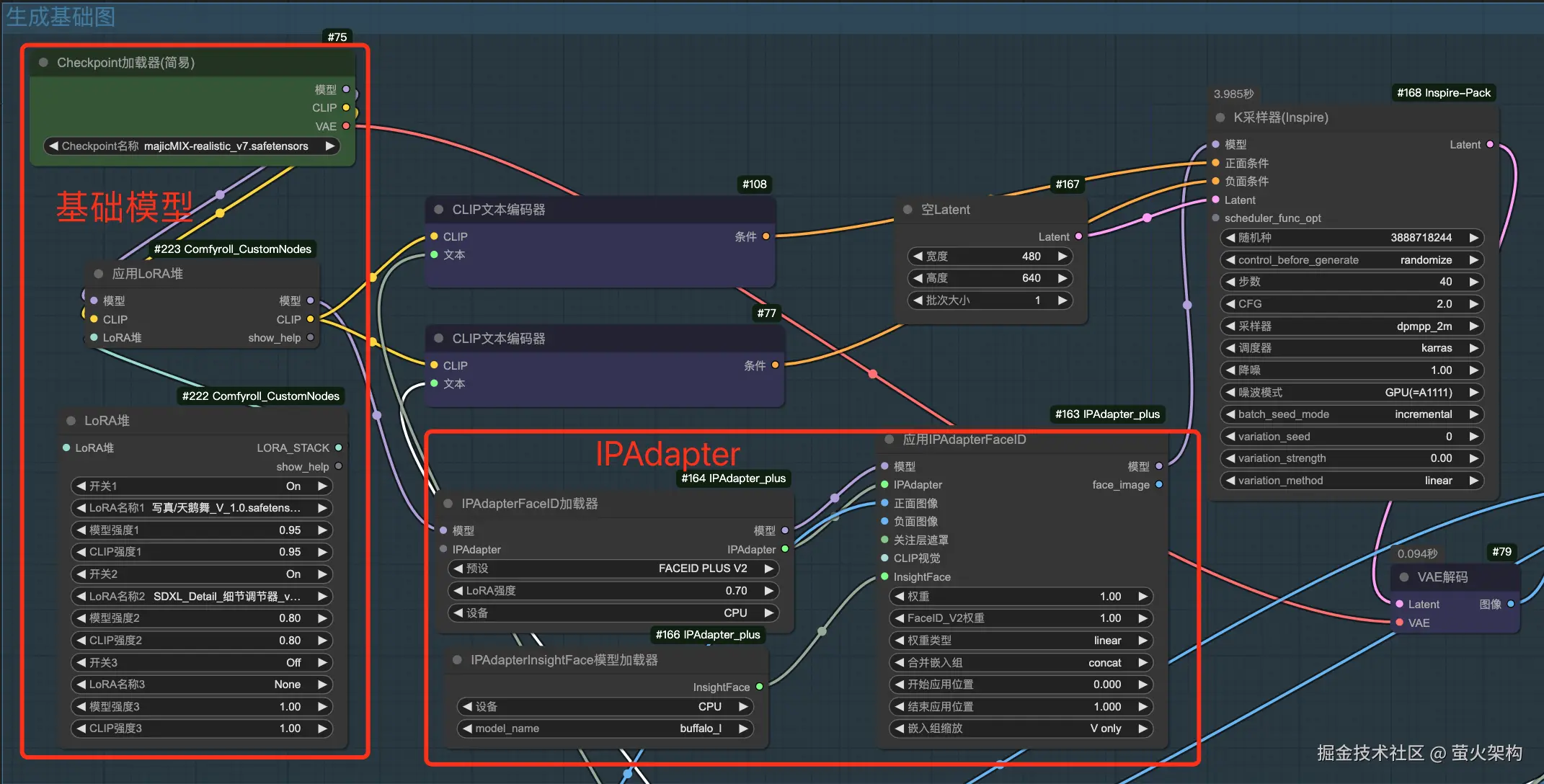Click the Latent output port of 空Latent
The height and width of the screenshot is (784, 1544).
click(x=1078, y=236)
